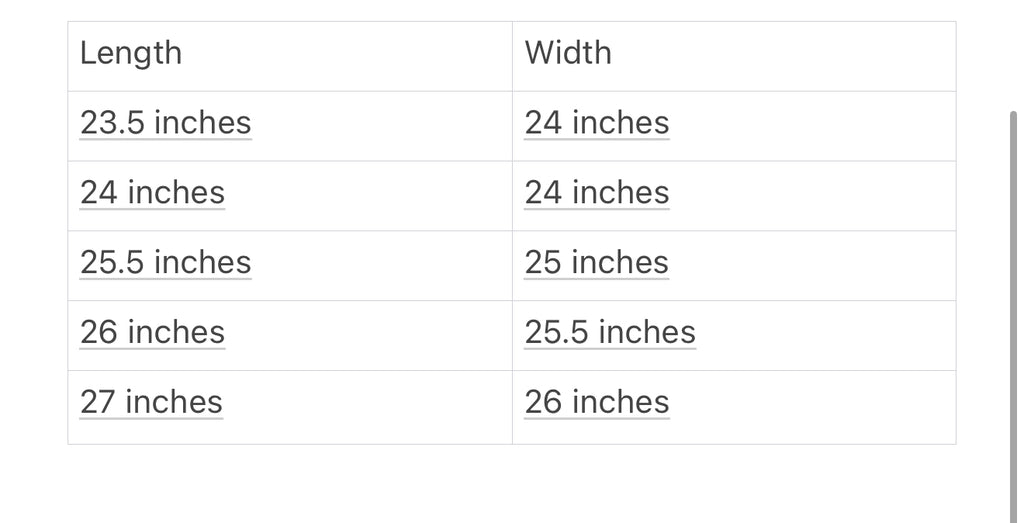Open the 26 inches link under Length
This screenshot has width=1024, height=523.
[x=152, y=333]
